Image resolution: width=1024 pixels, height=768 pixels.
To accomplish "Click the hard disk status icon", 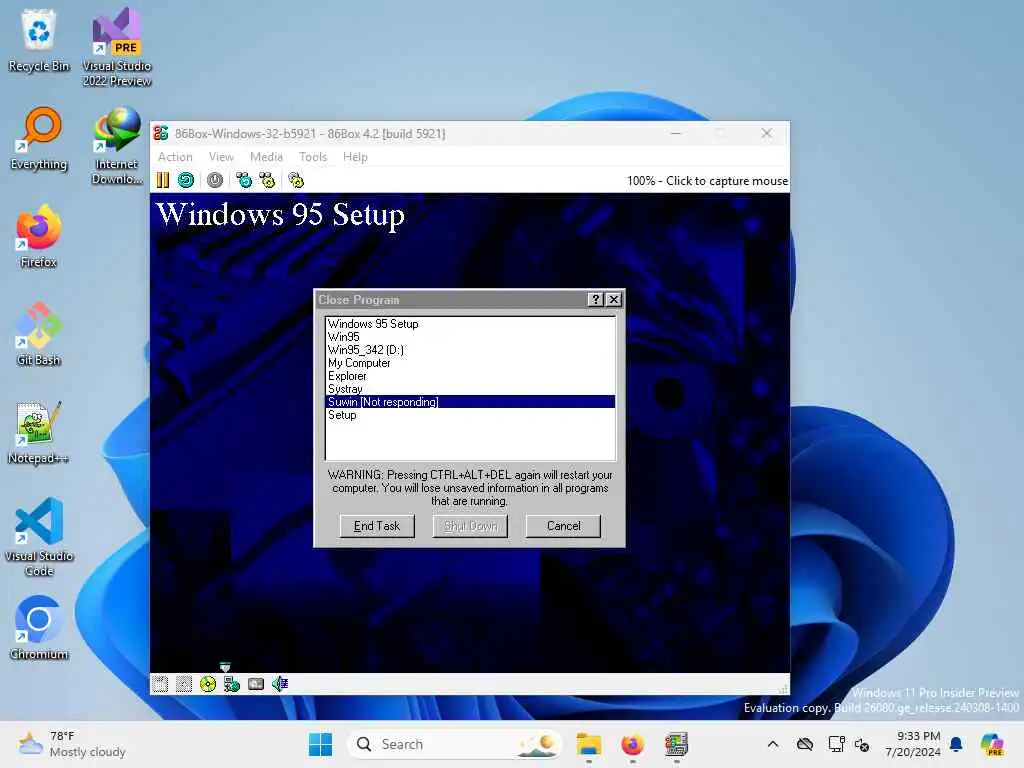I will pos(256,684).
